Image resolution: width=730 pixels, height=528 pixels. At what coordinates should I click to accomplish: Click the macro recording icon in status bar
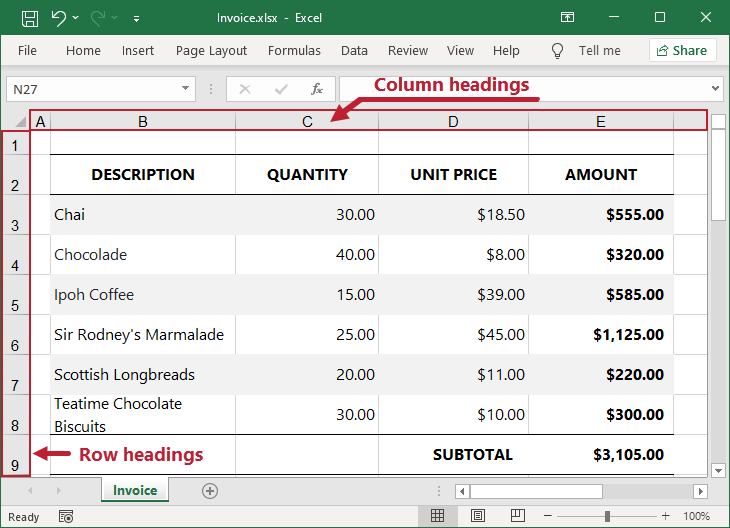[66, 516]
